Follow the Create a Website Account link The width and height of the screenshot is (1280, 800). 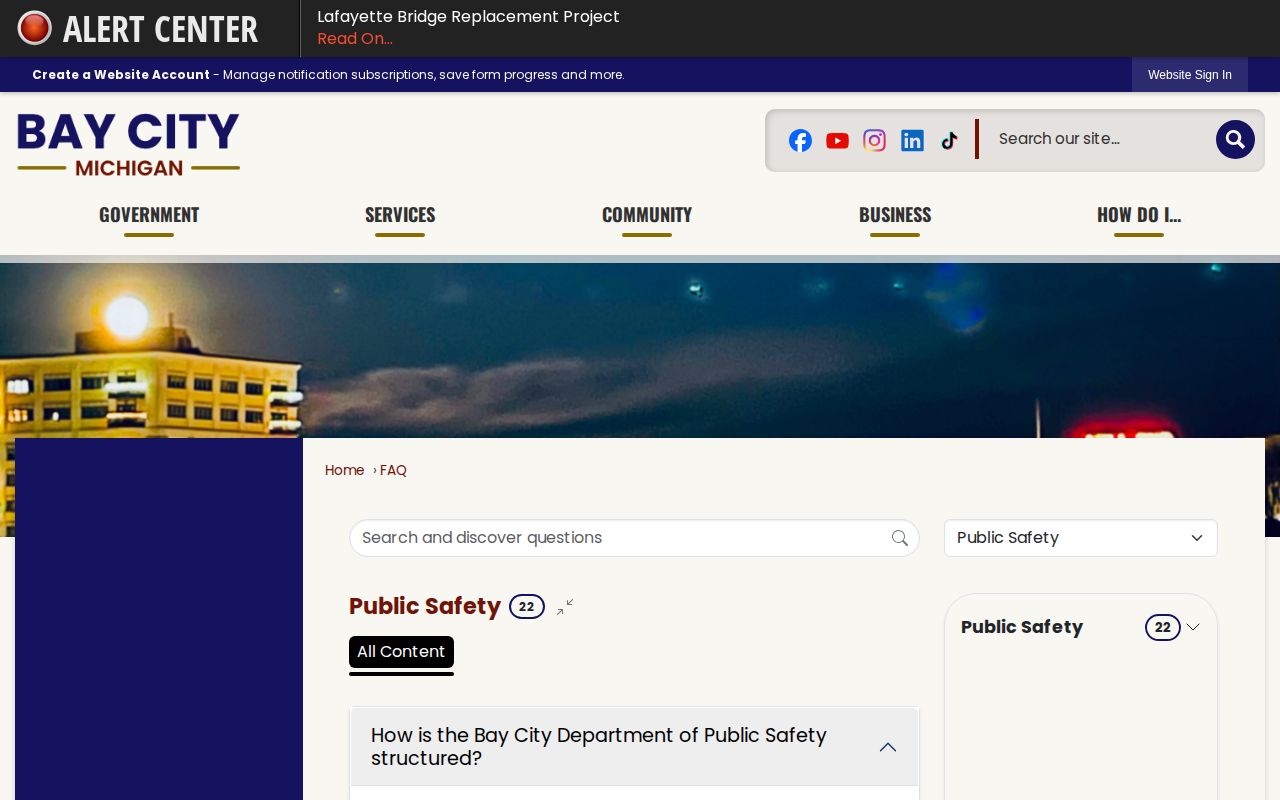[121, 75]
